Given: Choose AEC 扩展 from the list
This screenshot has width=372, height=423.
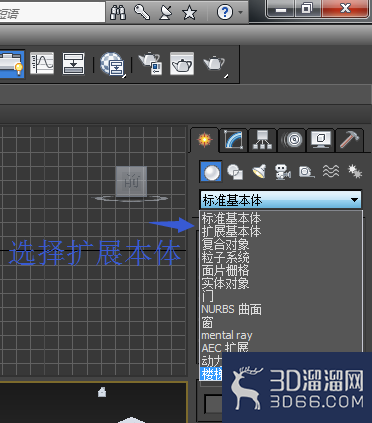Looking at the screenshot, I should point(281,348).
